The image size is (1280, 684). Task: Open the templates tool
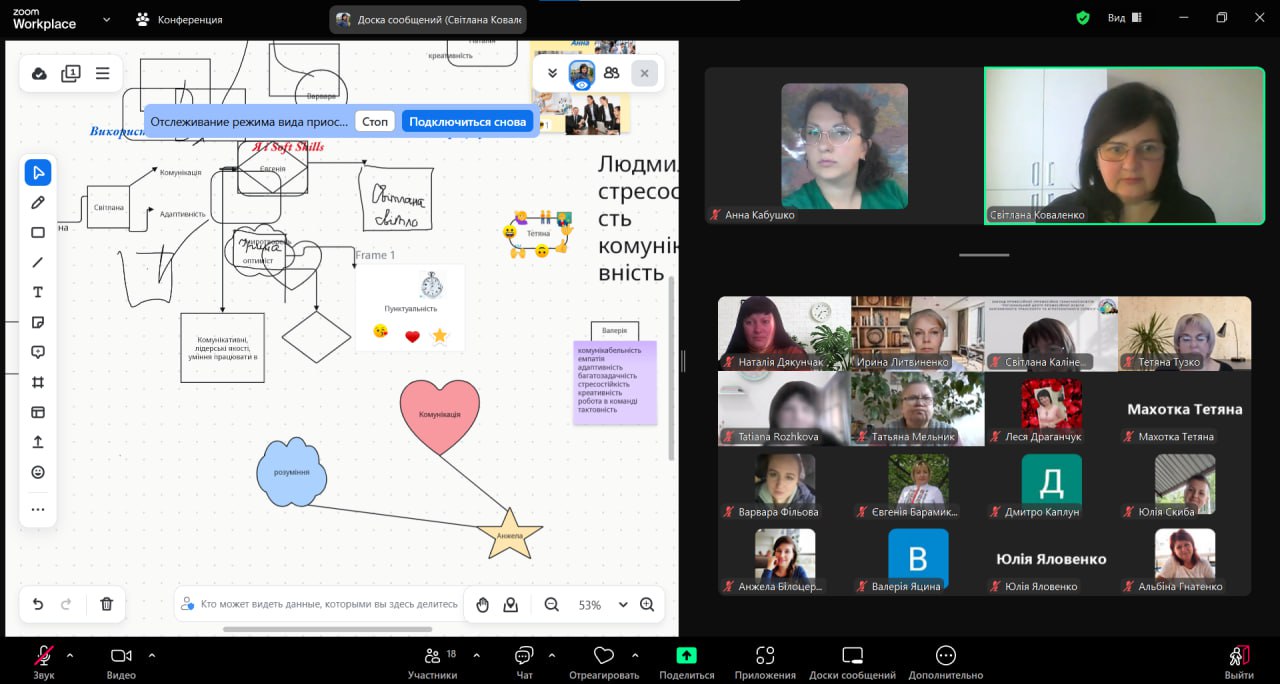coord(38,412)
